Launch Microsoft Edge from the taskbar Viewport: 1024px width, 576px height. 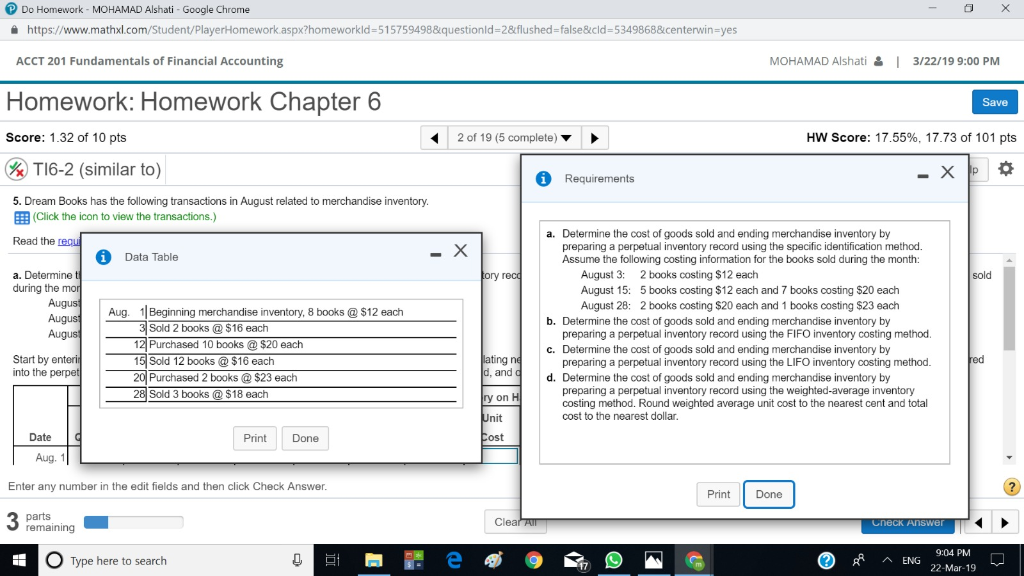coord(454,560)
